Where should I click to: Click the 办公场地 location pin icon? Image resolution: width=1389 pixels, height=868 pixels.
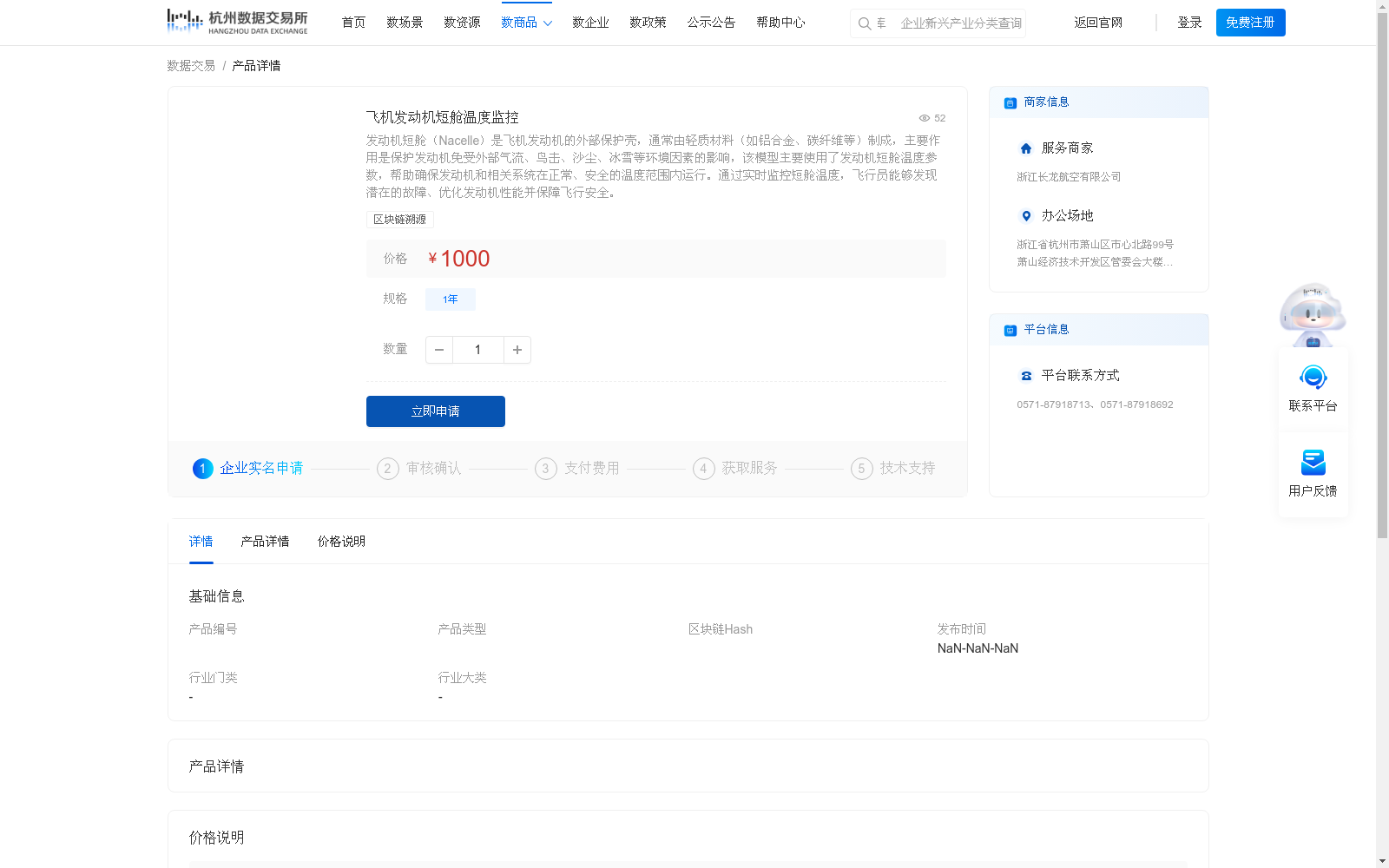pos(1026,216)
